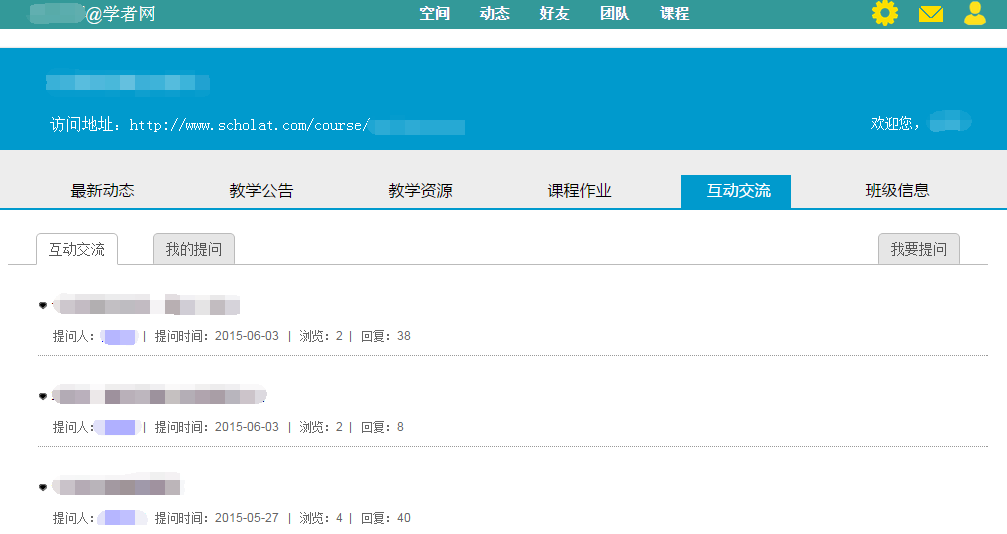Viewport: 1007px width, 534px height.
Task: Open 动态 in the top navigation
Action: [x=495, y=14]
